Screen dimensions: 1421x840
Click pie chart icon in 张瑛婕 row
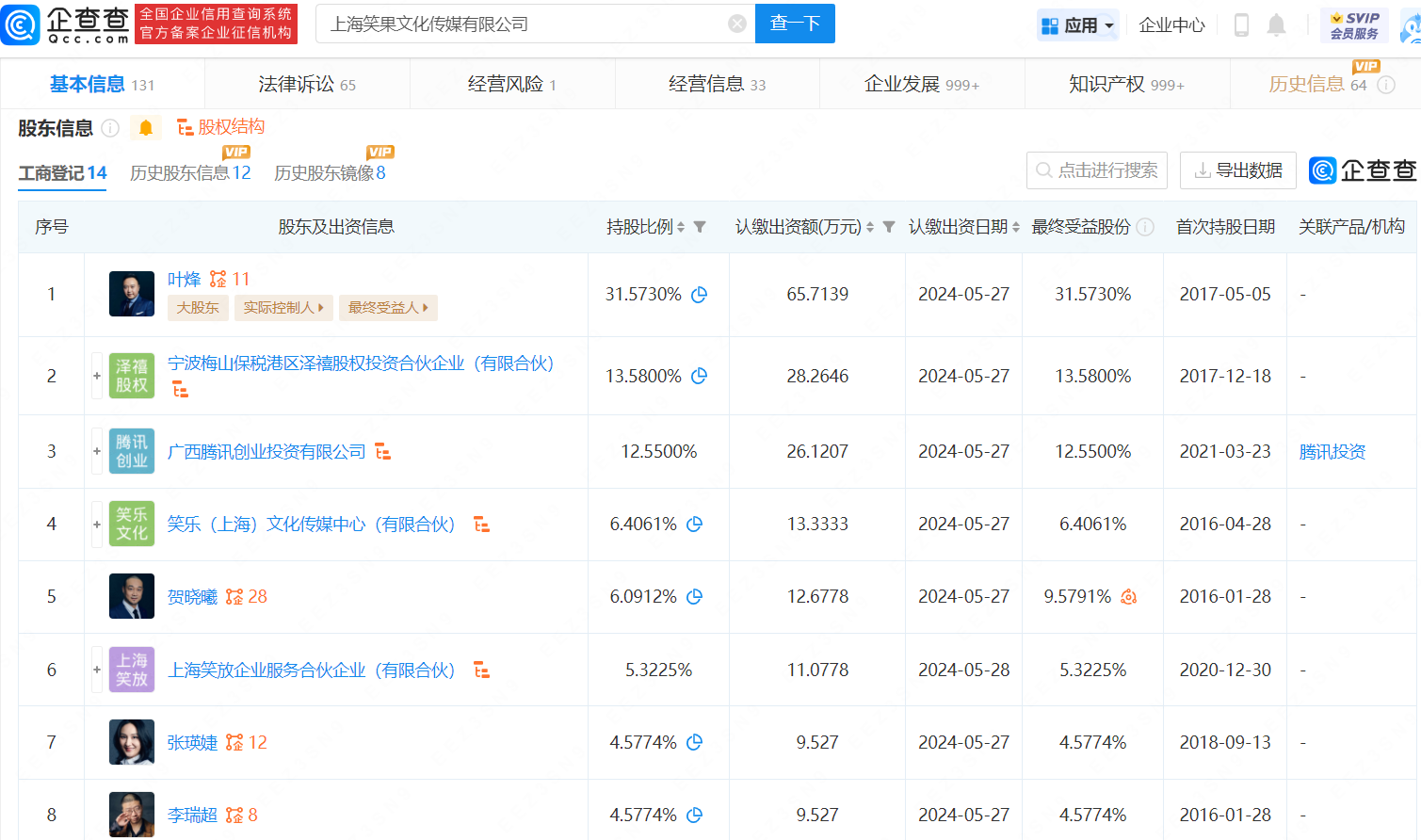click(x=695, y=743)
